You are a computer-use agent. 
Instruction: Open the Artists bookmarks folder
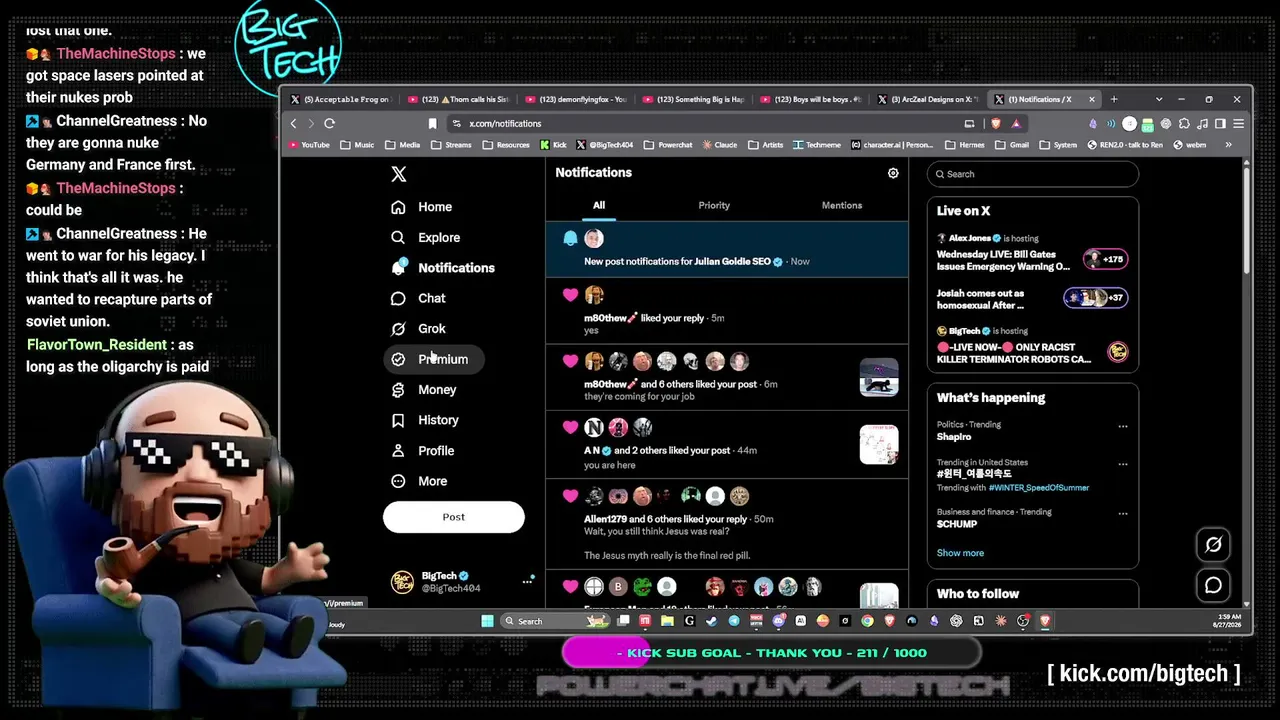click(765, 145)
